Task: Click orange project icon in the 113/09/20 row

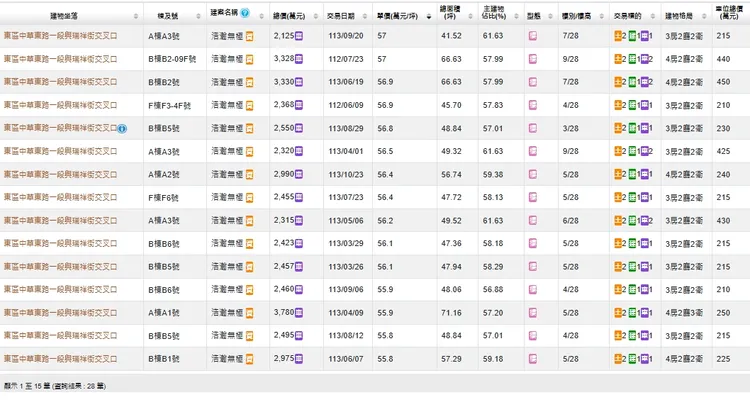Action: coord(250,36)
